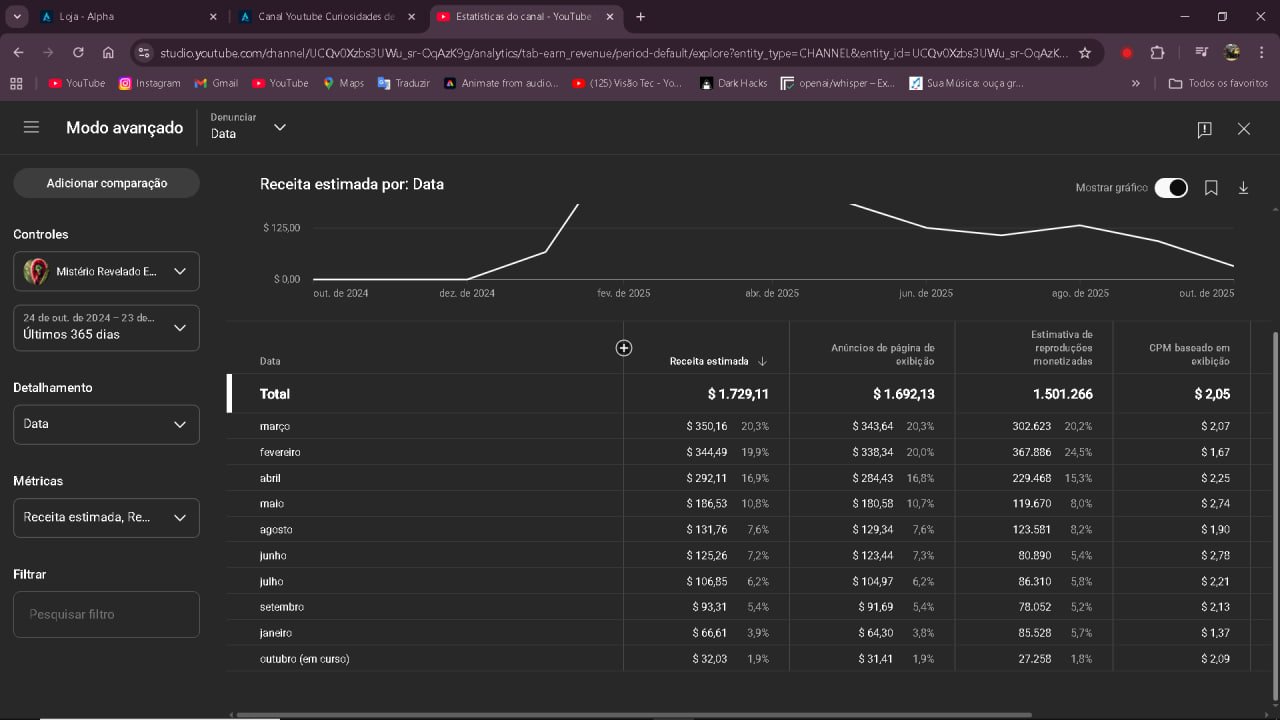Click the send feedback icon
This screenshot has width=1280, height=720.
1204,129
